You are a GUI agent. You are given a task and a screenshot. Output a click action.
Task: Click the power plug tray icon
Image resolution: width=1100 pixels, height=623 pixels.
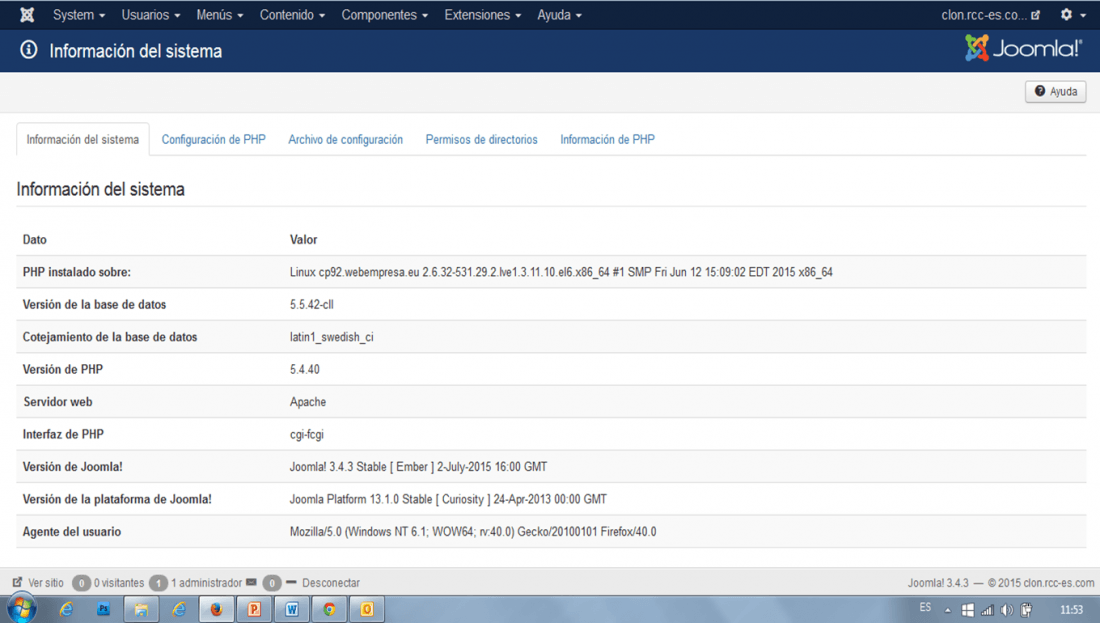click(x=1026, y=610)
